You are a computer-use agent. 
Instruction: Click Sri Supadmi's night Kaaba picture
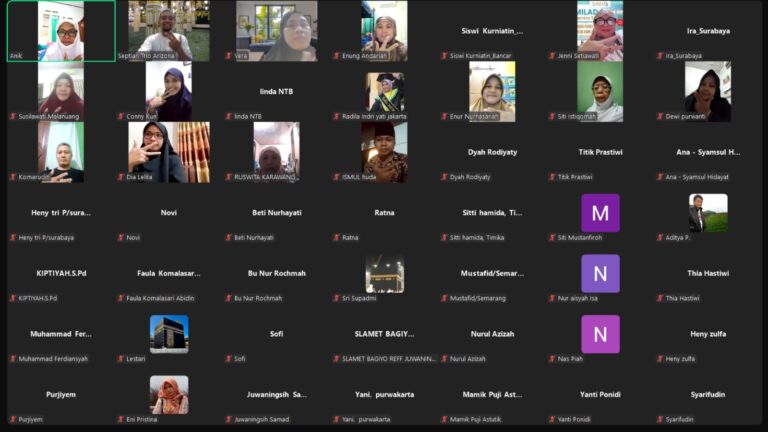385,274
